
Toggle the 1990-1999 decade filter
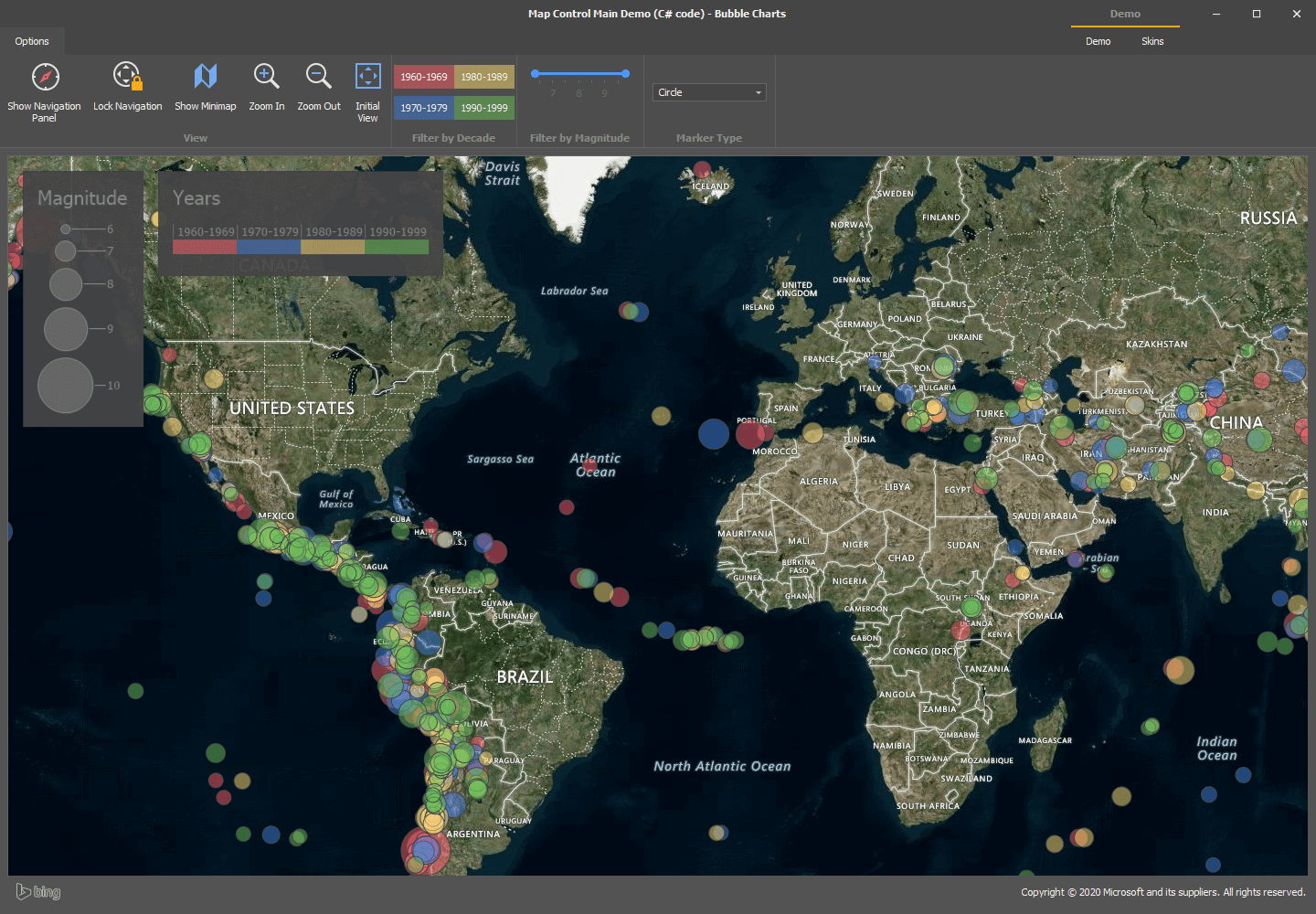(484, 108)
